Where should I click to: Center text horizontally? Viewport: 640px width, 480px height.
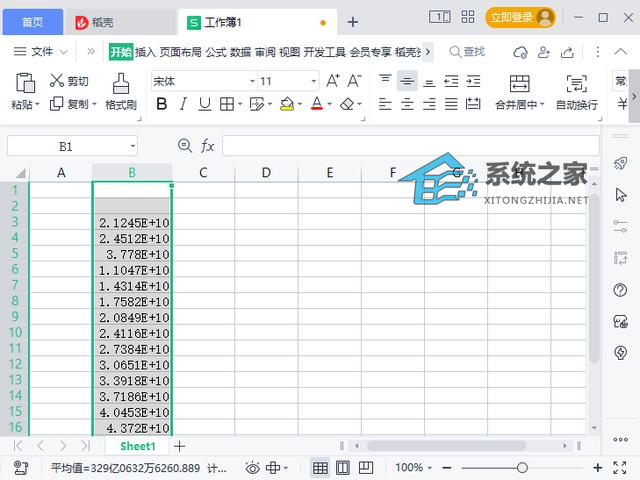(x=407, y=104)
